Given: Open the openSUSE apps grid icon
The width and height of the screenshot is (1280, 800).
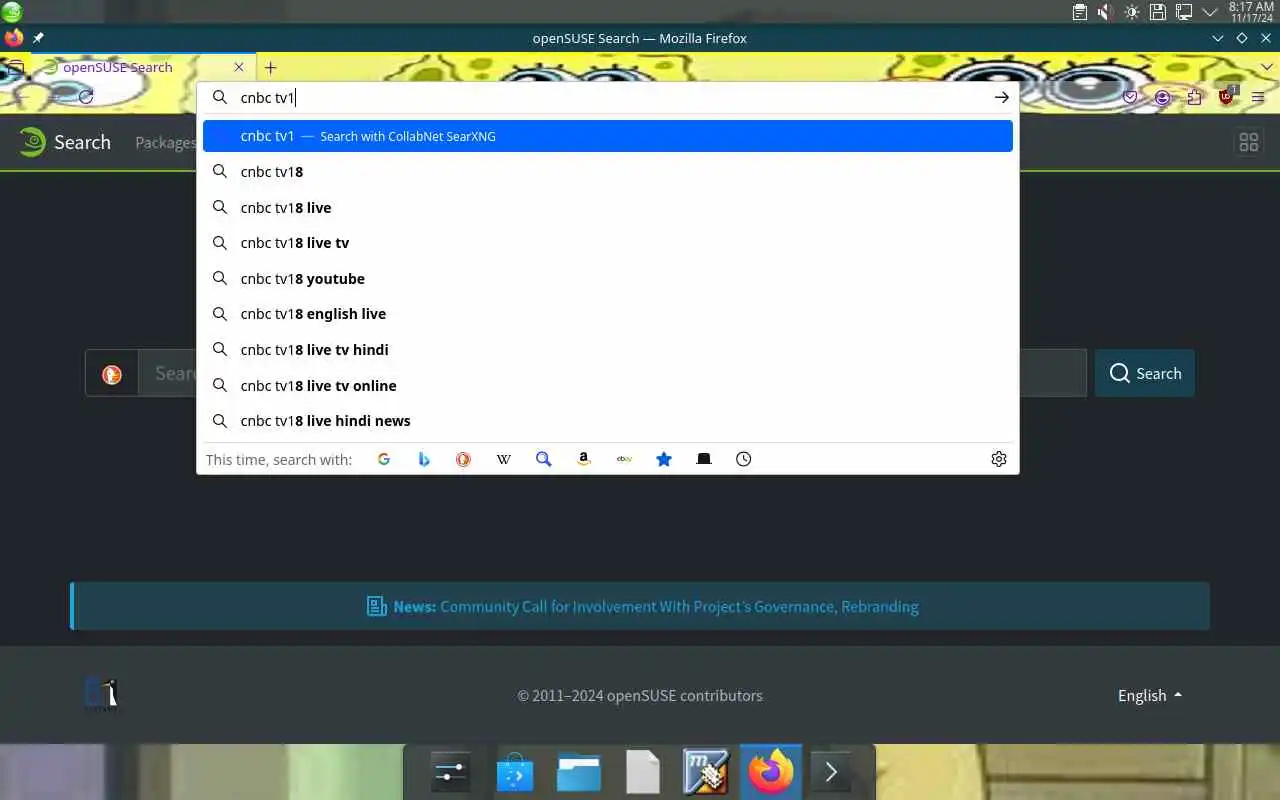Looking at the screenshot, I should [1248, 143].
